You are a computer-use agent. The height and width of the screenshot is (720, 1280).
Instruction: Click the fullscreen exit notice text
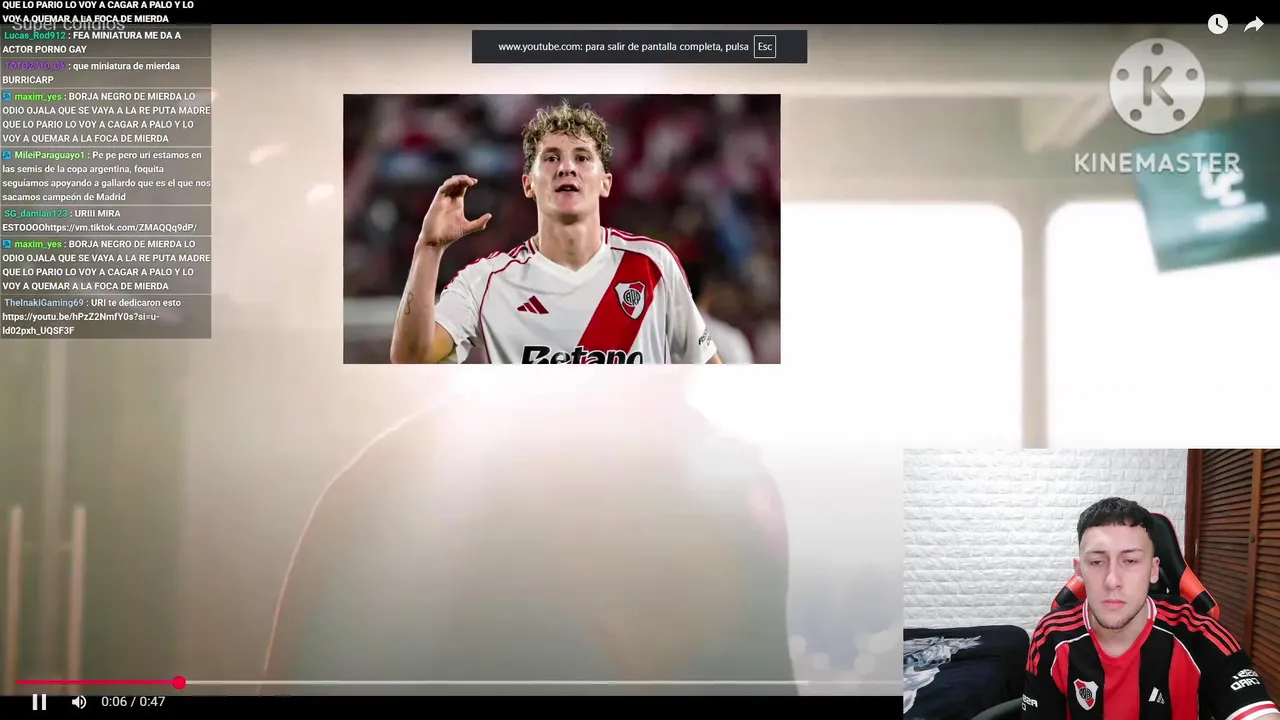click(x=623, y=47)
